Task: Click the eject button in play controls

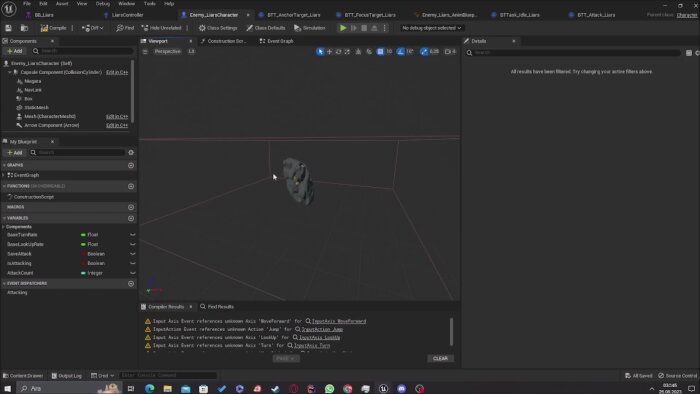Action: point(374,28)
